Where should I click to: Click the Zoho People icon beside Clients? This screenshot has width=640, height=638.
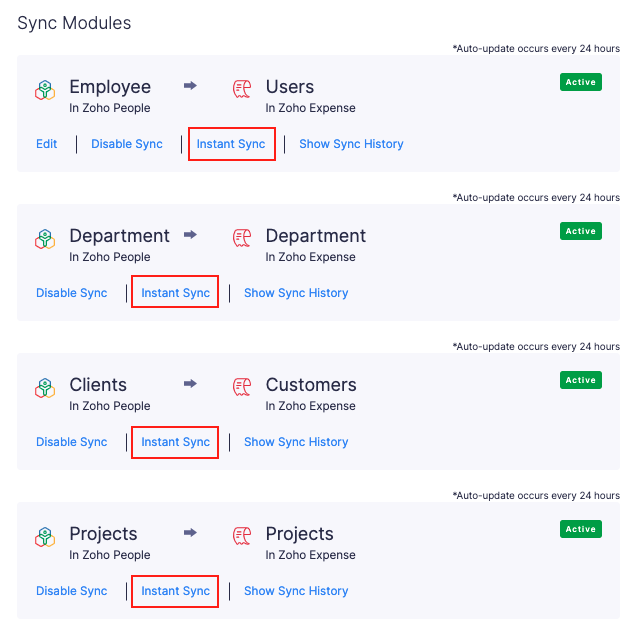pyautogui.click(x=45, y=388)
